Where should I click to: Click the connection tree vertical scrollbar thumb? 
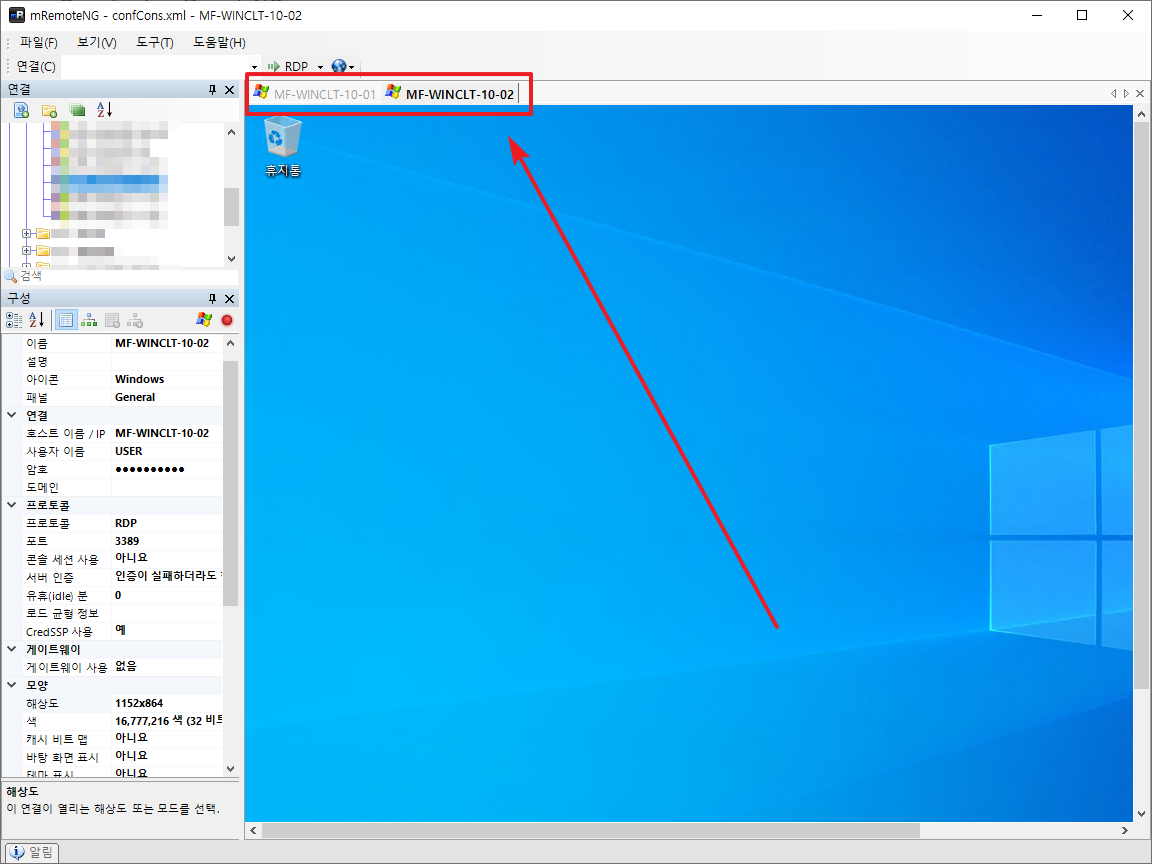231,206
